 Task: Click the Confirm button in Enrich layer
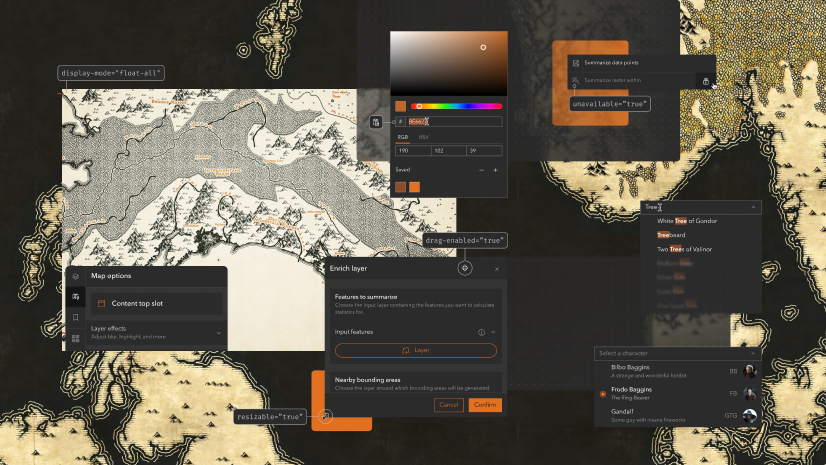[x=485, y=405]
